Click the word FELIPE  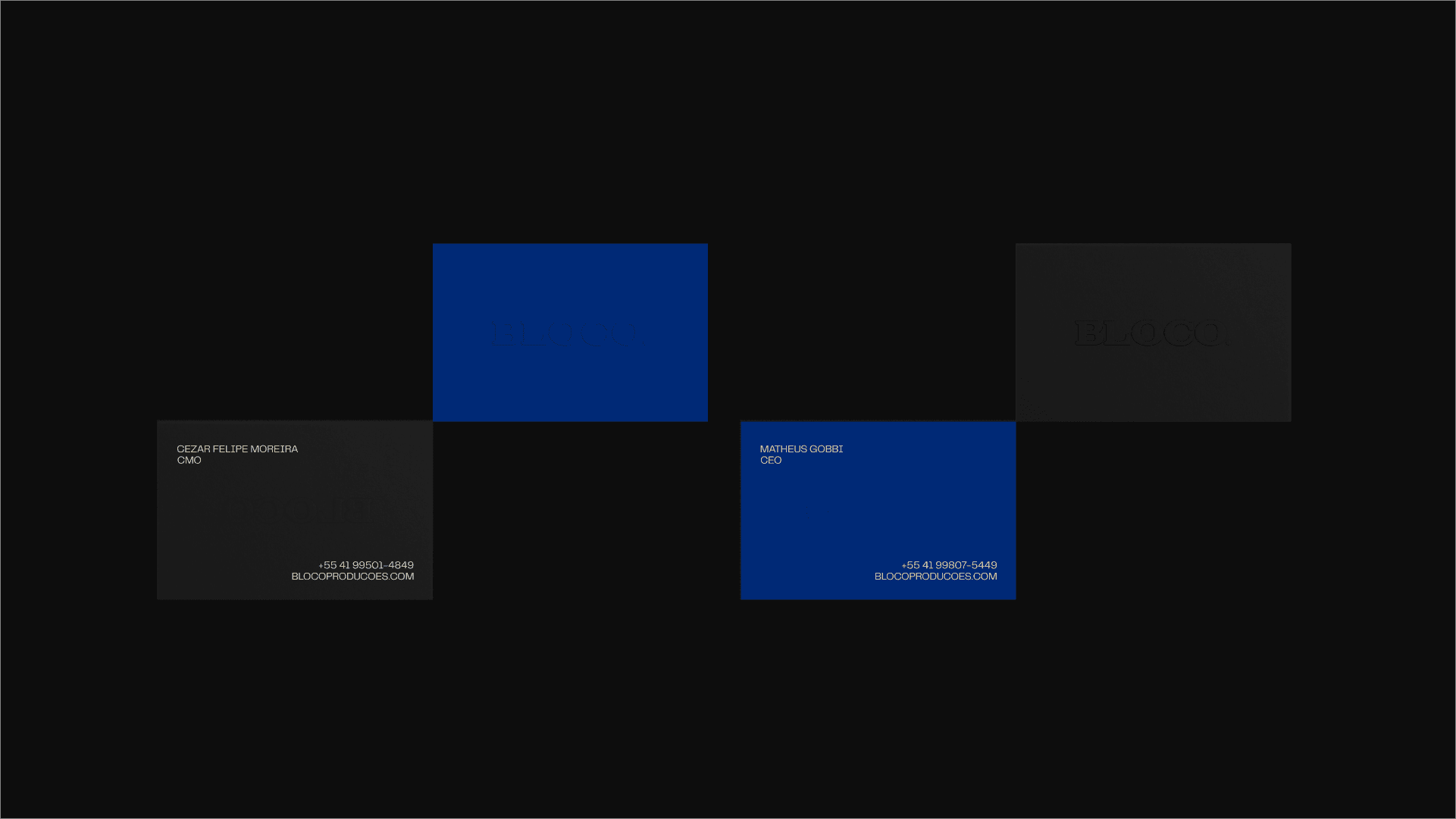[230, 449]
